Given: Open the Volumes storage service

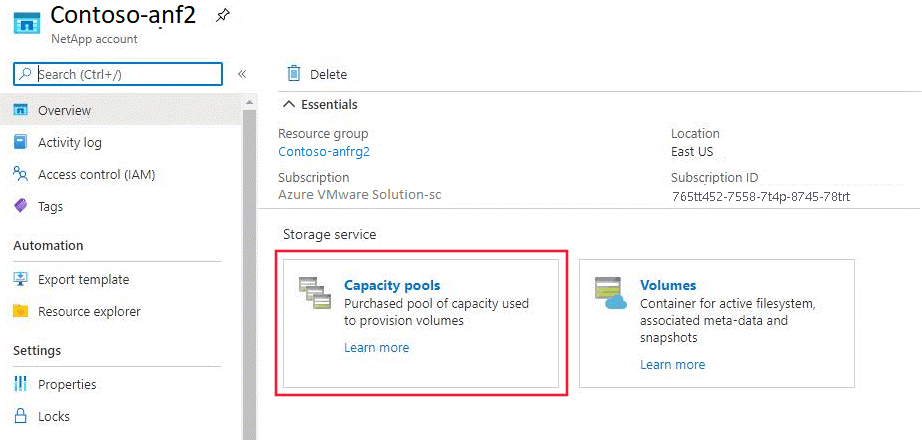Looking at the screenshot, I should point(668,285).
